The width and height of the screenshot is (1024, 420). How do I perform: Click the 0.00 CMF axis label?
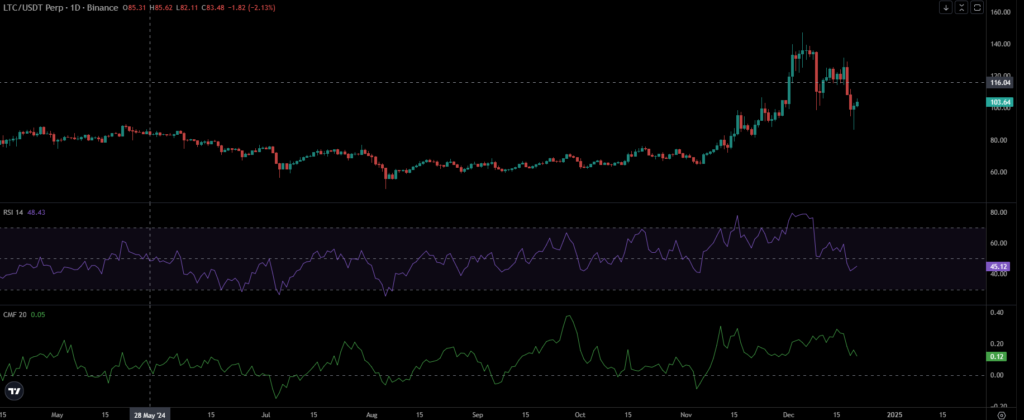[999, 376]
